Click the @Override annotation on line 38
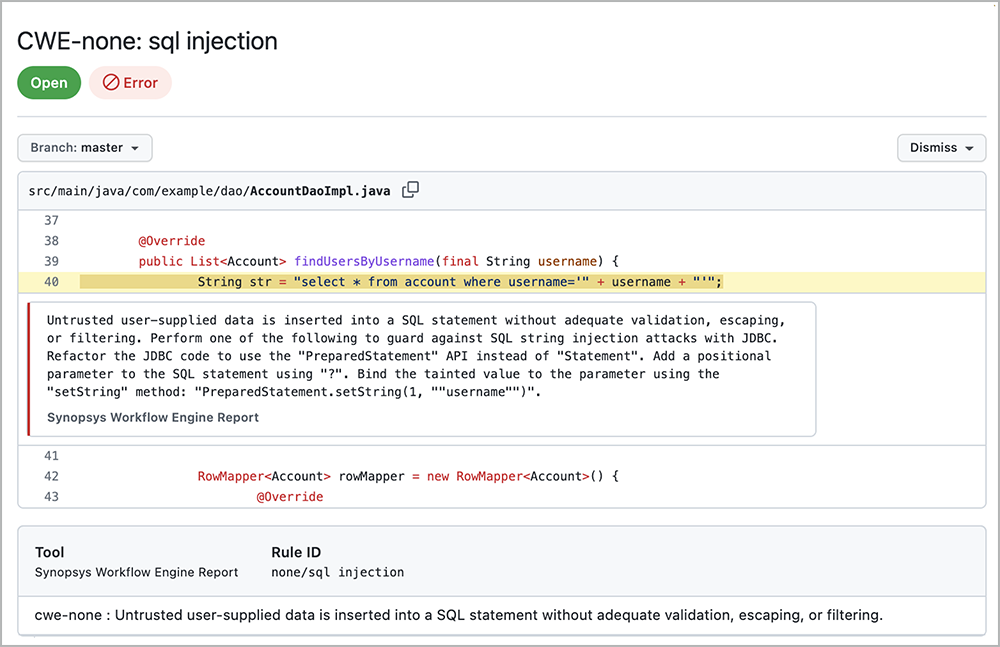This screenshot has width=1000, height=647. (172, 241)
